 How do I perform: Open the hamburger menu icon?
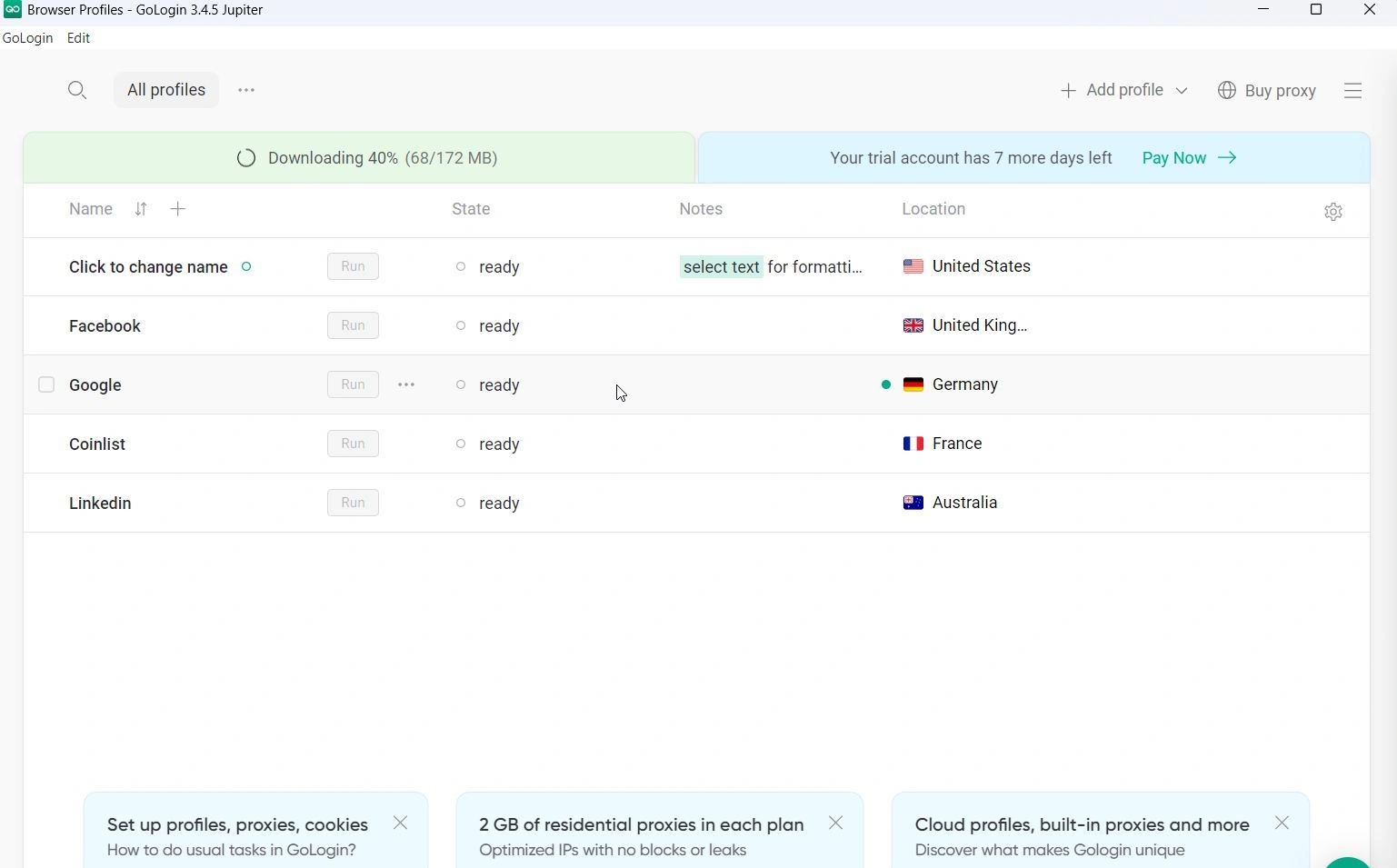(x=1352, y=91)
